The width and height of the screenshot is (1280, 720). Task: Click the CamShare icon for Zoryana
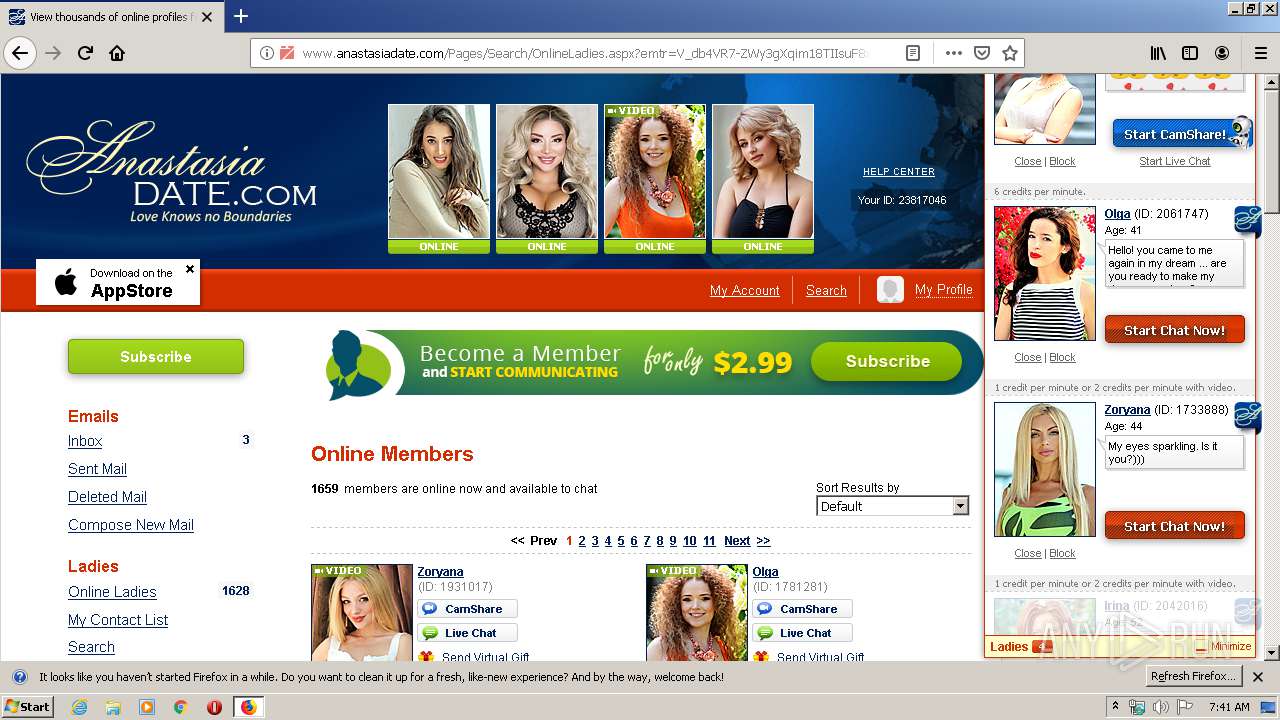(x=430, y=609)
